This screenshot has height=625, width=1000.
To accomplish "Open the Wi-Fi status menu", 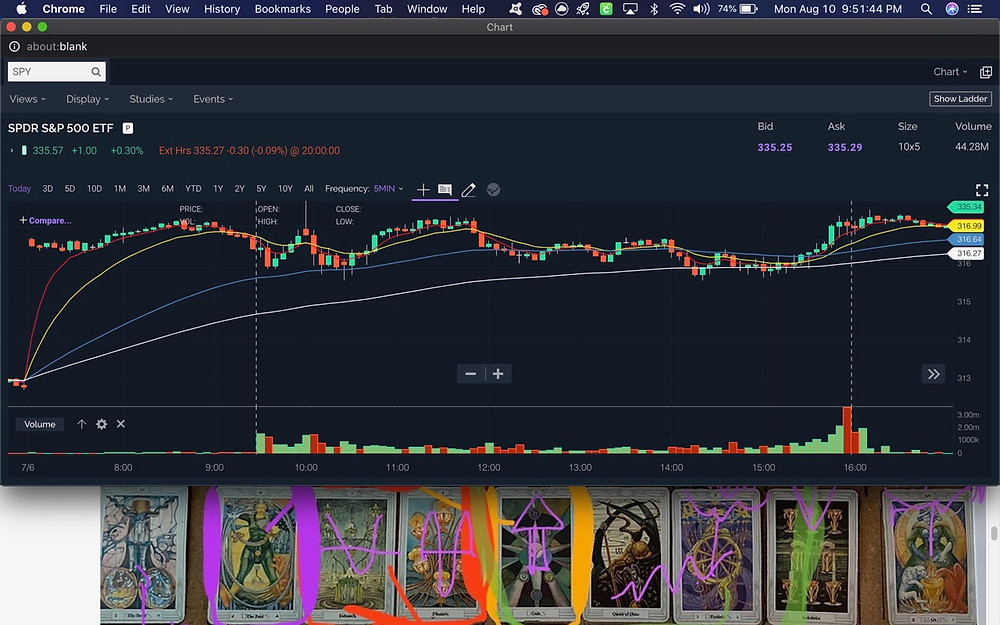I will pos(677,9).
